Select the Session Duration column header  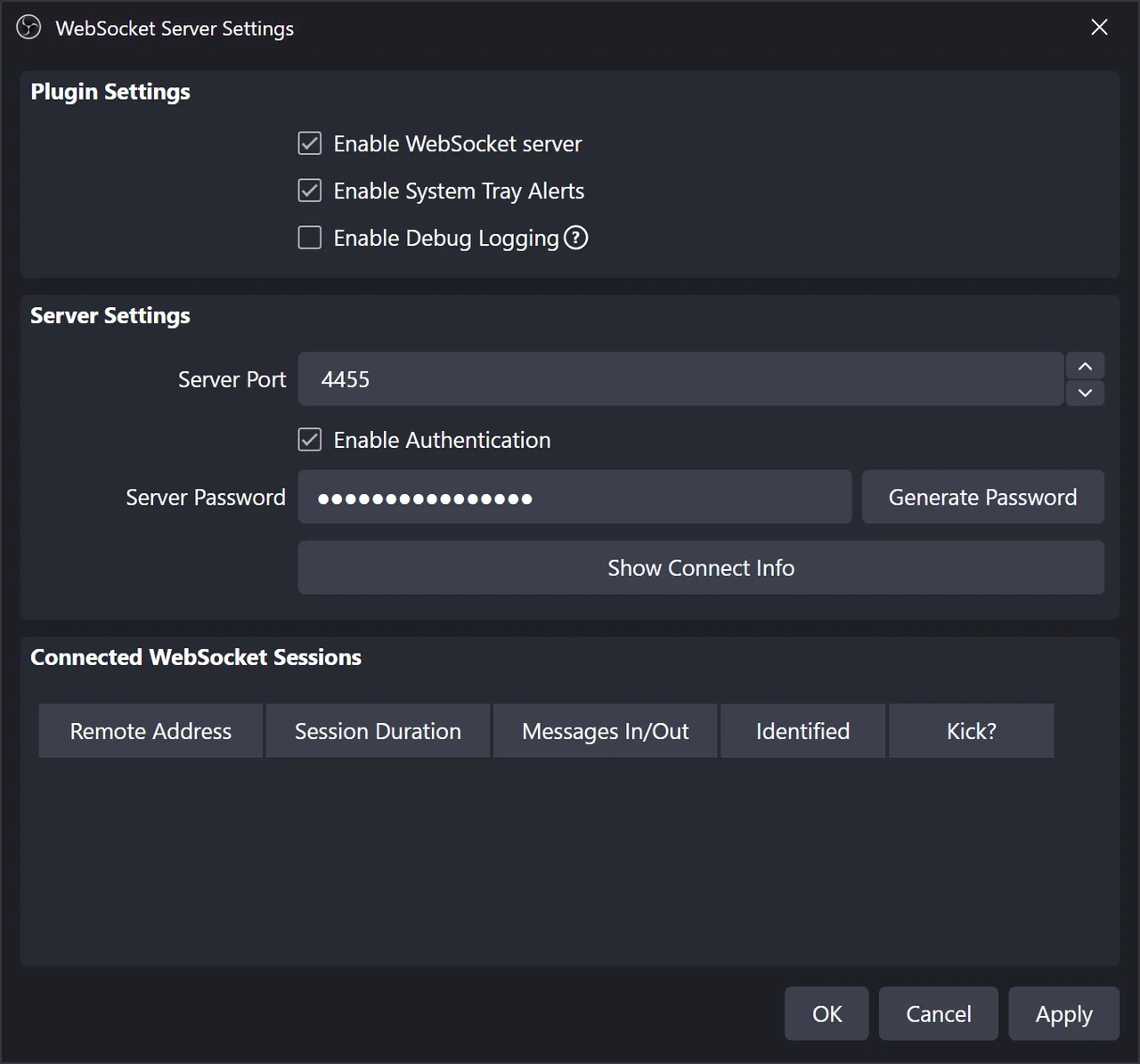point(378,731)
